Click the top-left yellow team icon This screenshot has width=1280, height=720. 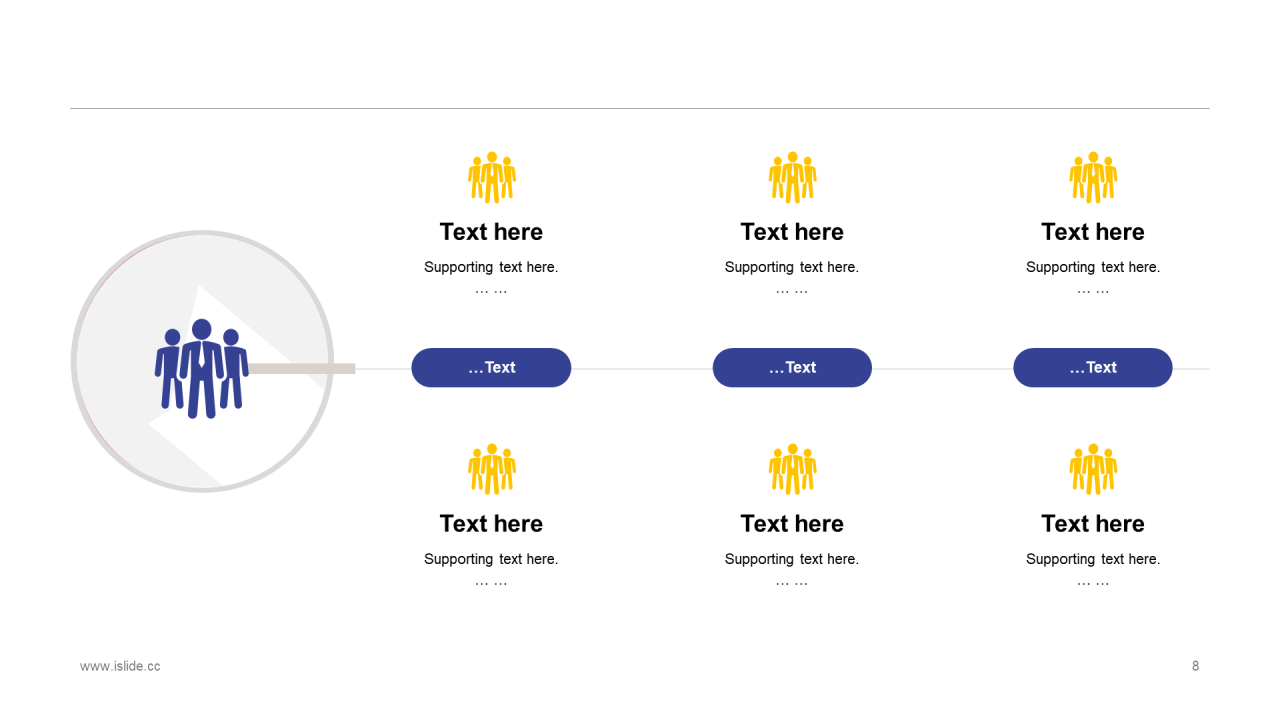pyautogui.click(x=492, y=178)
